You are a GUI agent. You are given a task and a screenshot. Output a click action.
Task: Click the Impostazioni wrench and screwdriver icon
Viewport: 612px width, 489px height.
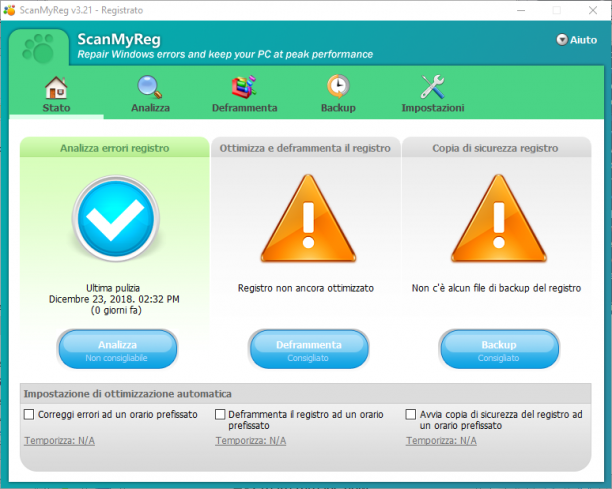pyautogui.click(x=432, y=87)
